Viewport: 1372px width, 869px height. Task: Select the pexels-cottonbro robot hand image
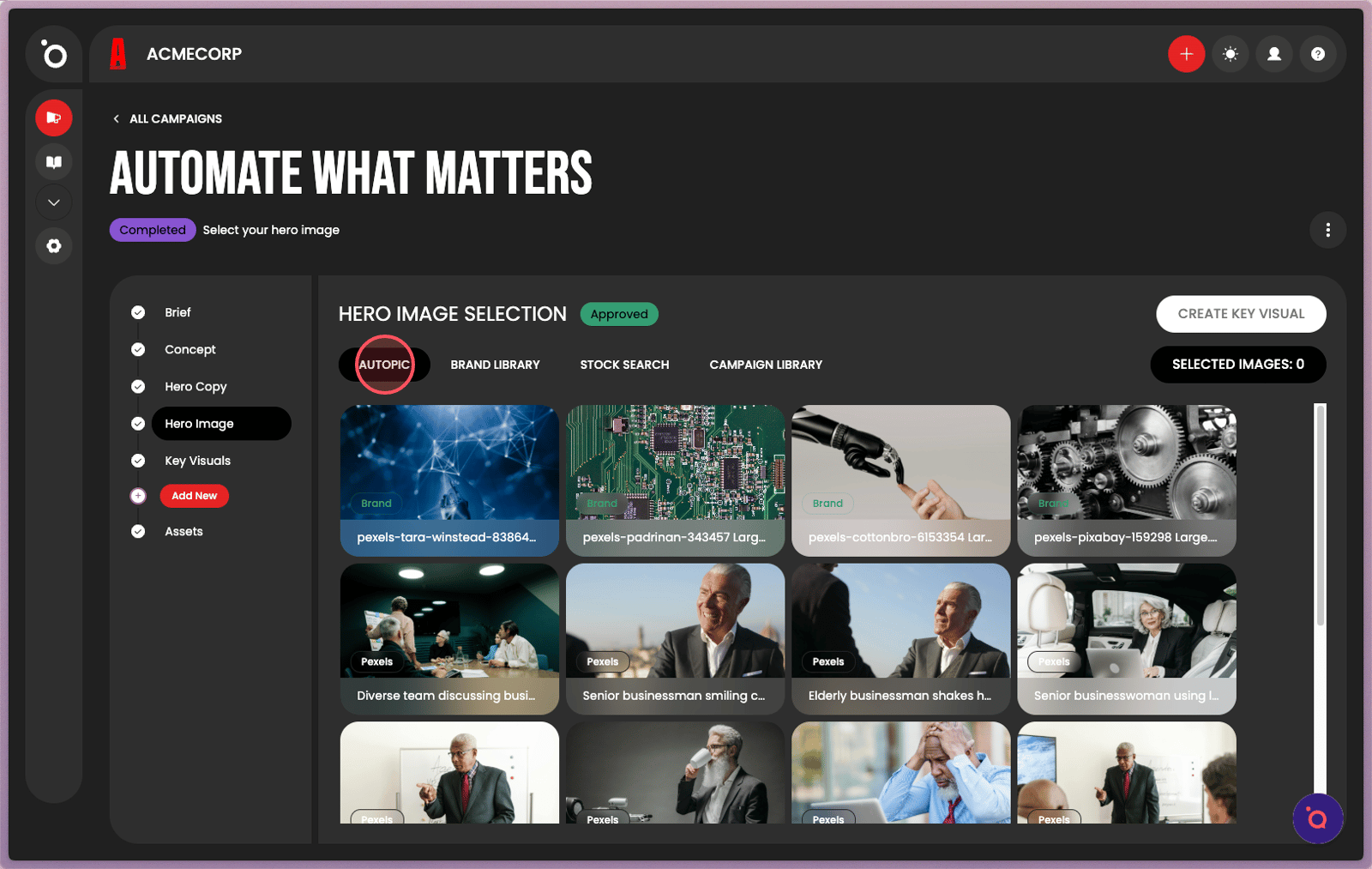tap(900, 481)
